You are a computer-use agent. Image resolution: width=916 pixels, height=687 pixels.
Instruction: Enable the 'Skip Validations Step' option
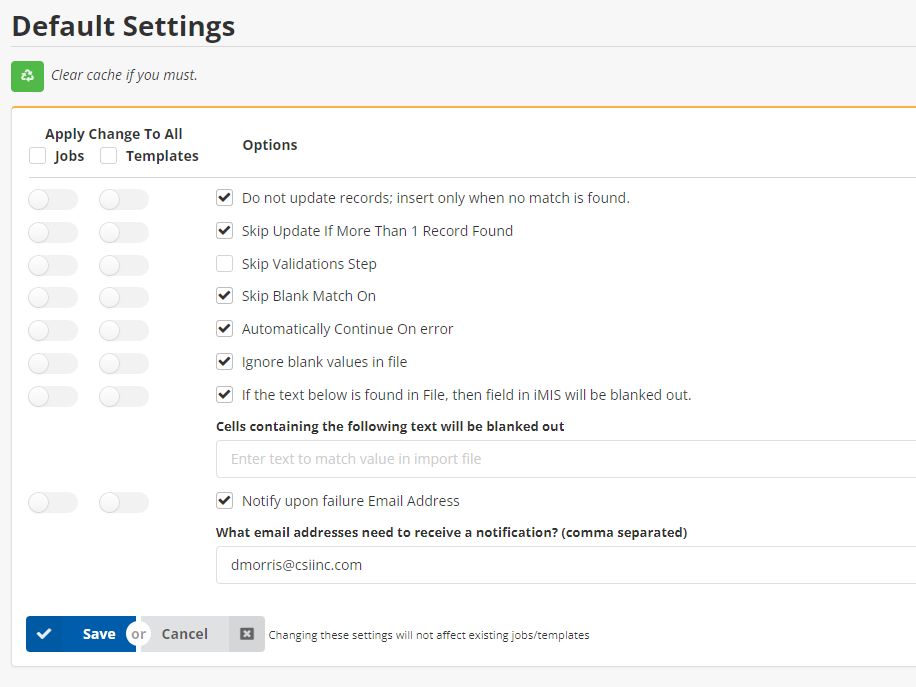click(x=224, y=263)
